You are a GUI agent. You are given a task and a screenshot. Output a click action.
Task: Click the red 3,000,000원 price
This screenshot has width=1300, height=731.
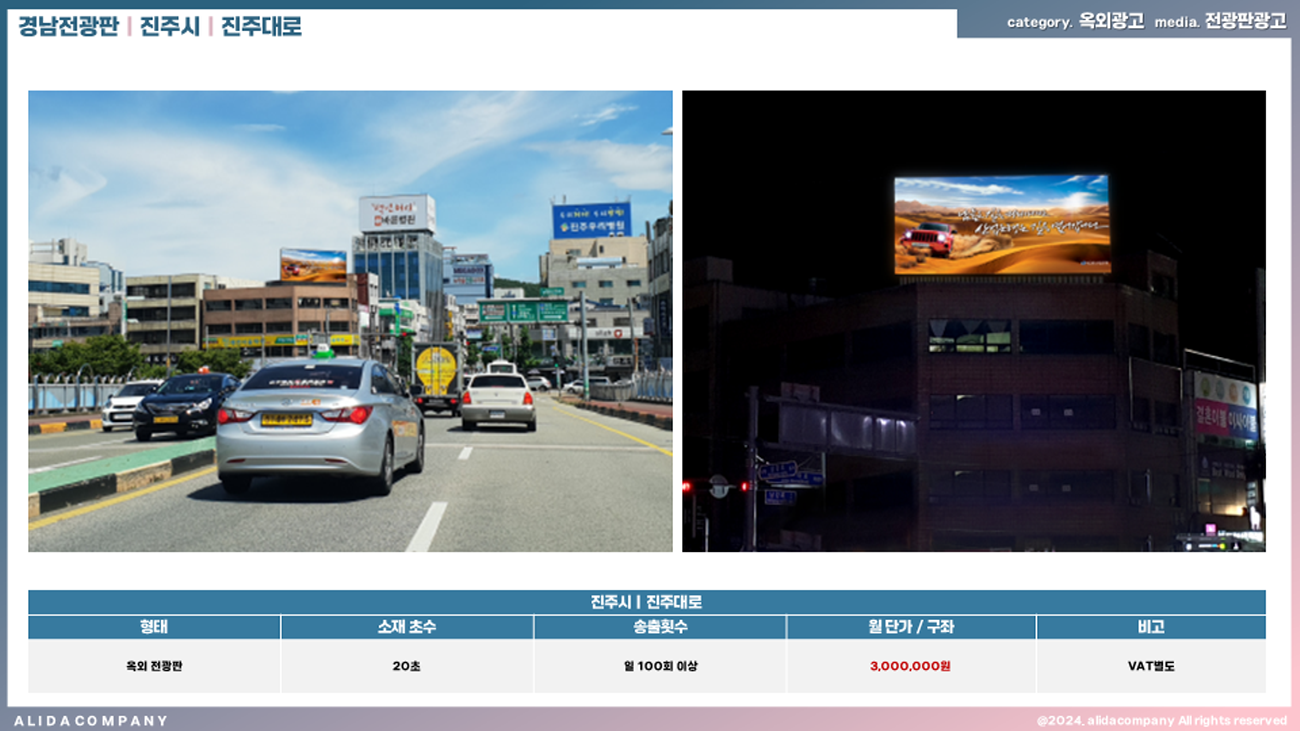pos(911,666)
